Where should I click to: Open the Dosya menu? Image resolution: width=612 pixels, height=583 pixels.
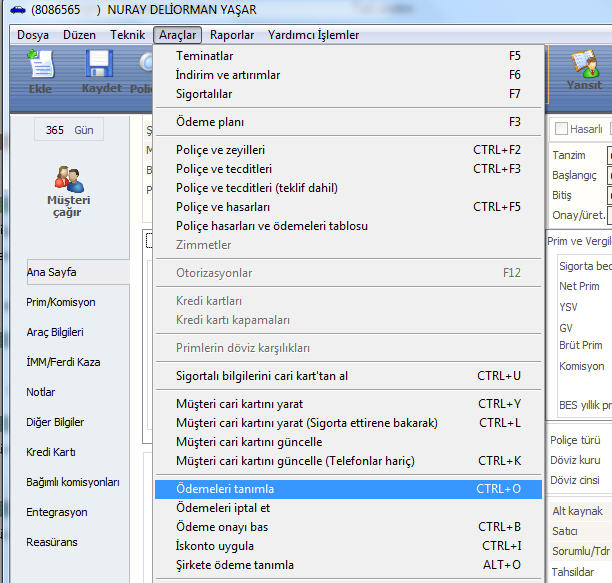tap(33, 35)
